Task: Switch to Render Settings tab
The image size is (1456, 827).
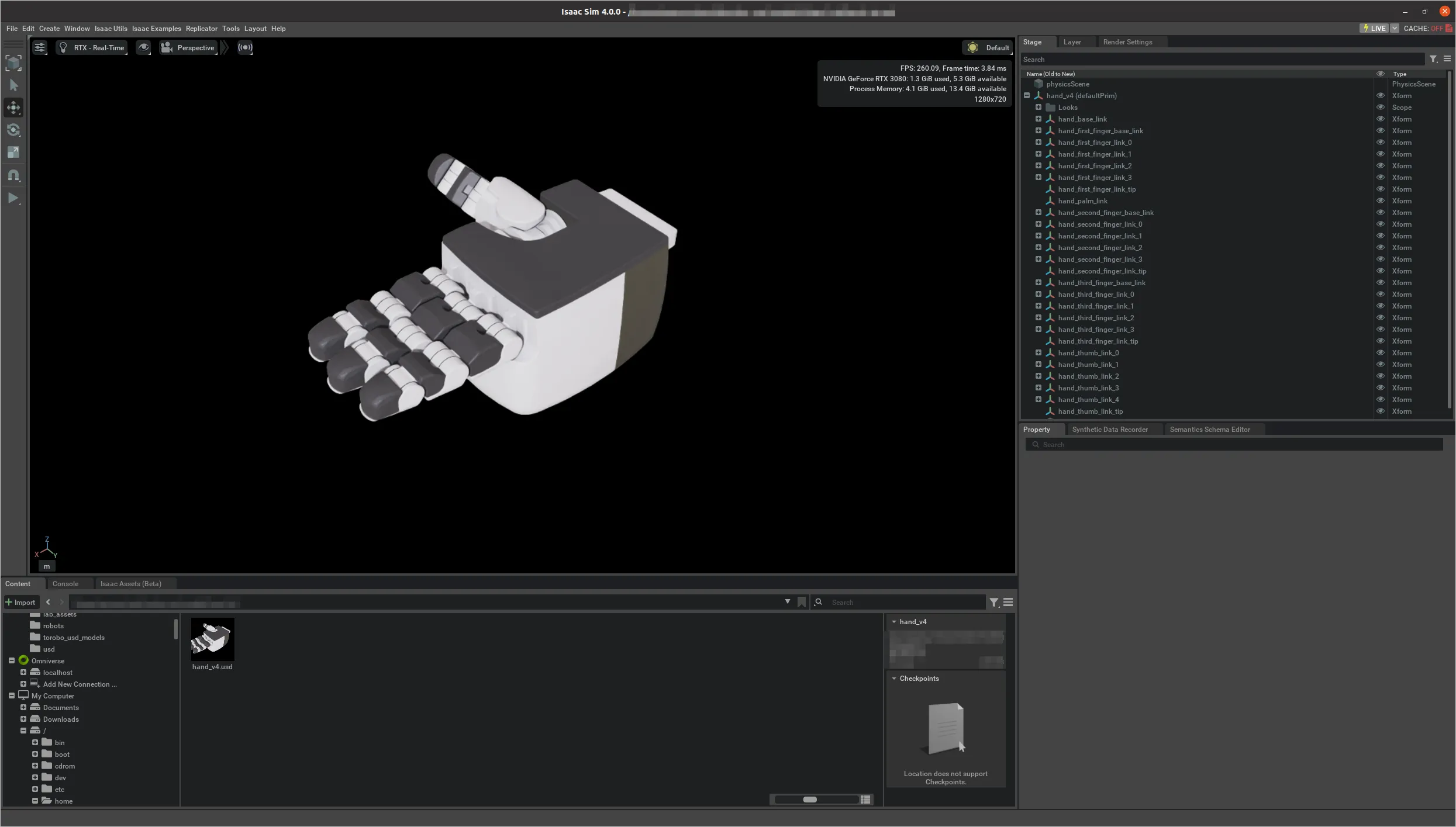Action: pyautogui.click(x=1127, y=42)
